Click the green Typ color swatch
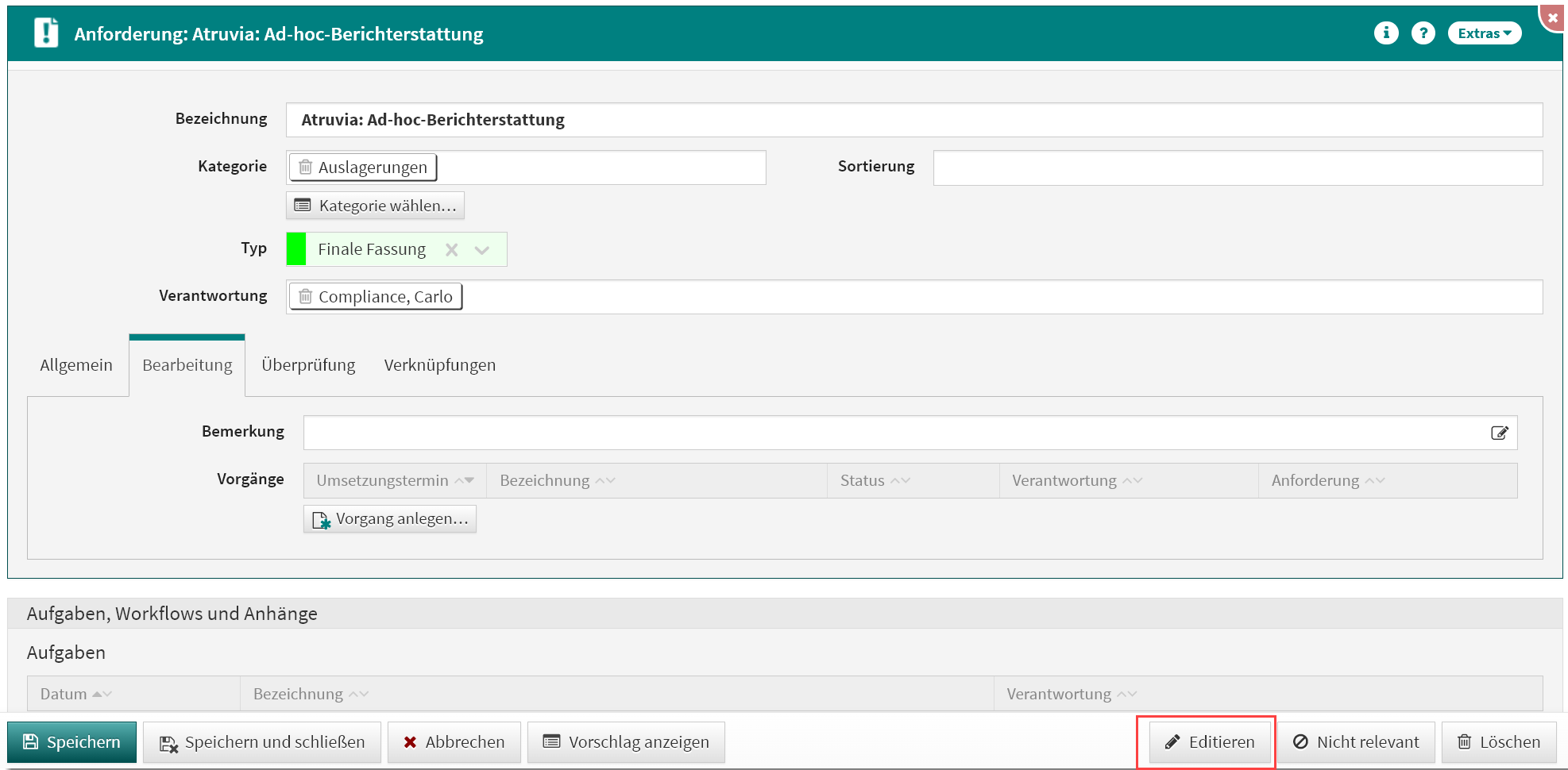 [x=296, y=249]
